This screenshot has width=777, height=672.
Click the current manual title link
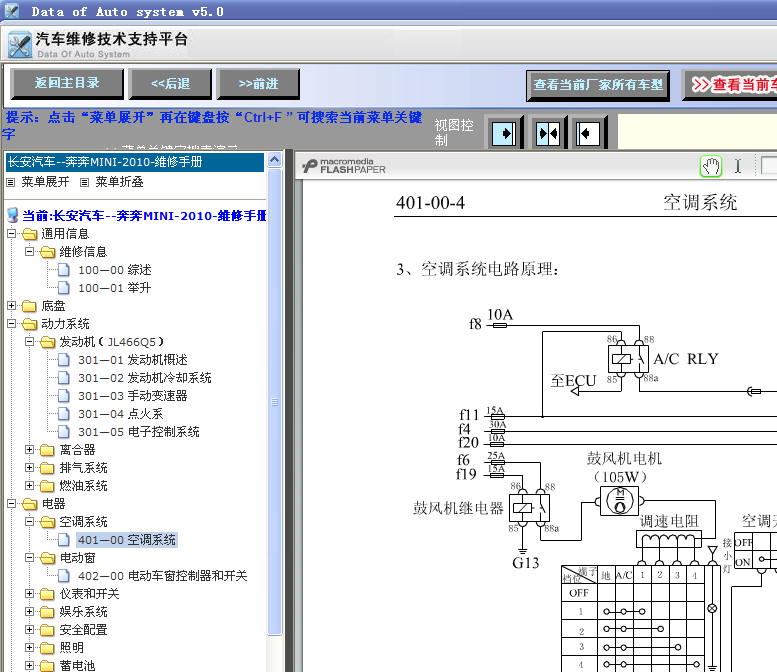click(x=144, y=216)
